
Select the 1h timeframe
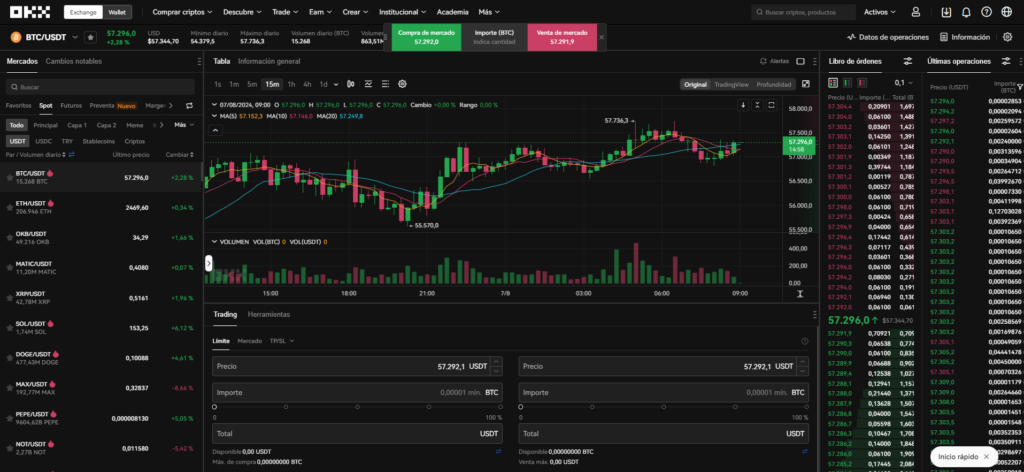pos(291,84)
